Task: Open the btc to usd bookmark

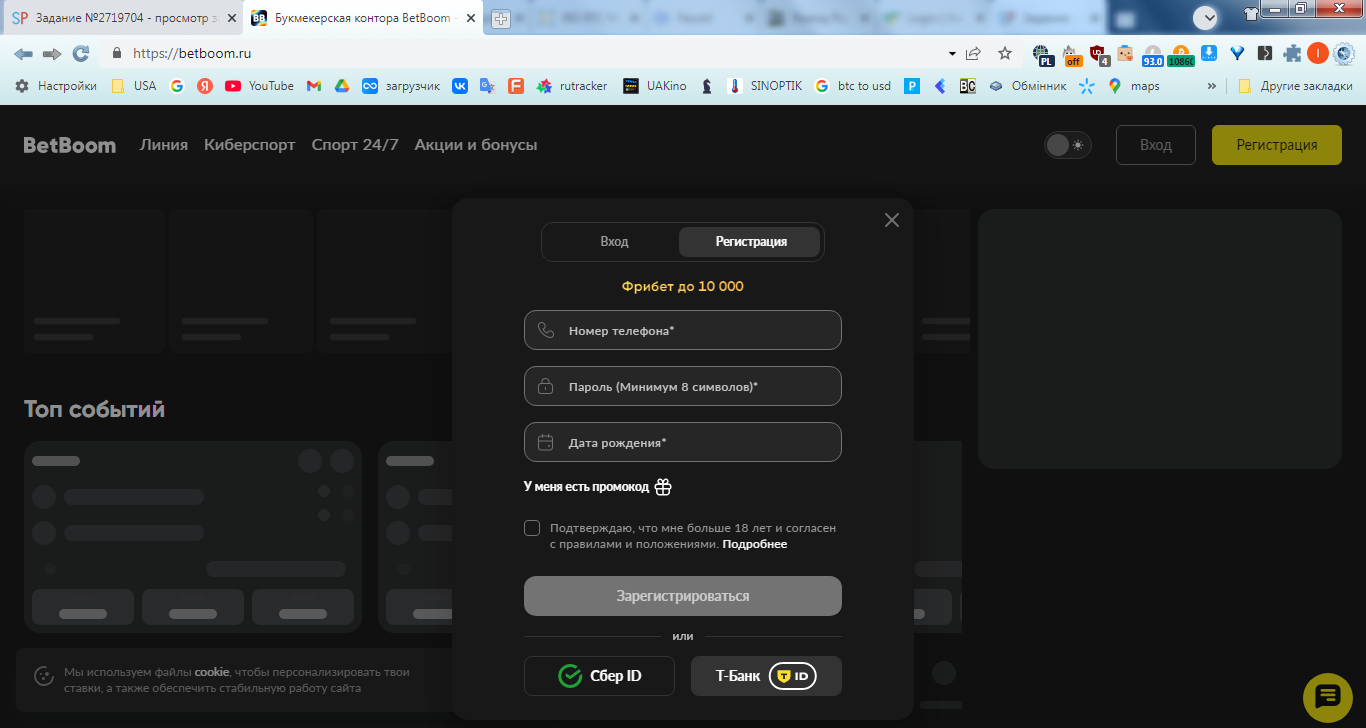Action: [x=853, y=86]
